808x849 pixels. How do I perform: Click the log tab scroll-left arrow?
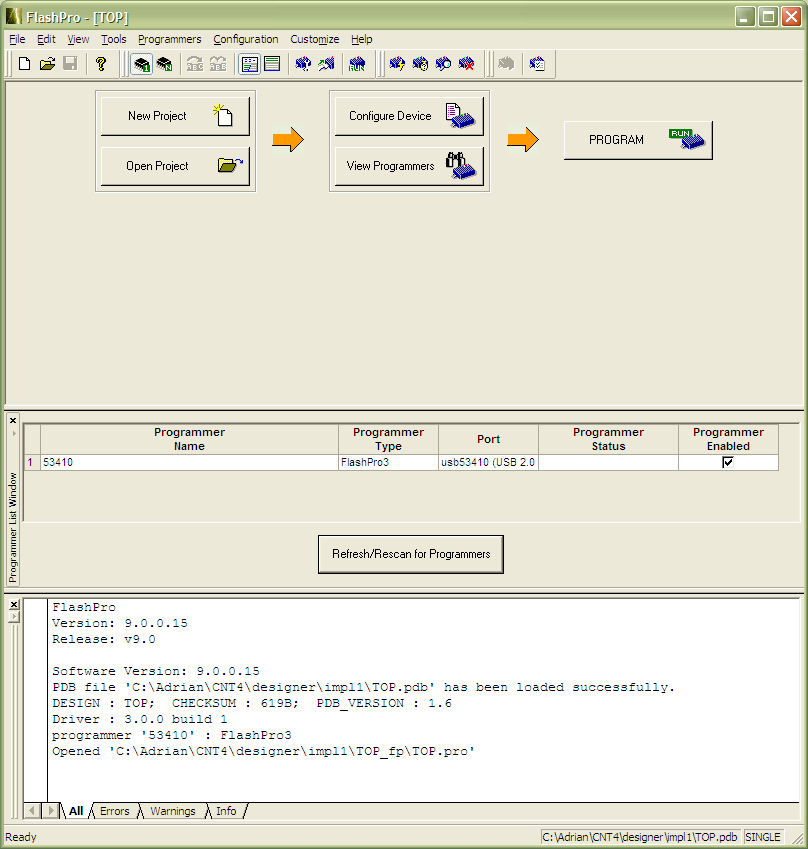click(32, 811)
